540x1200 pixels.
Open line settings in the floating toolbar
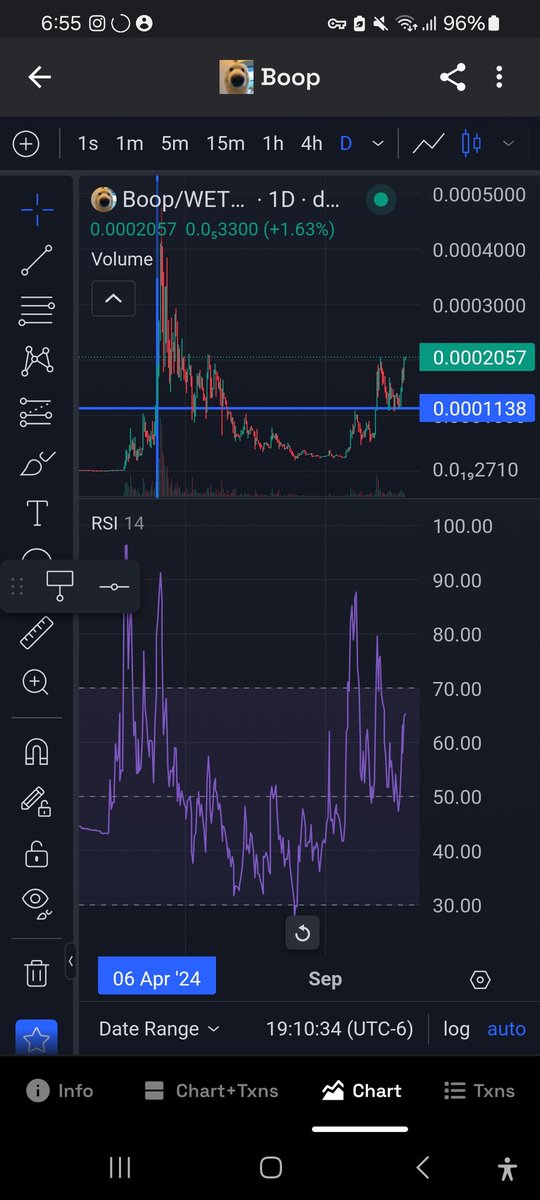tap(114, 586)
